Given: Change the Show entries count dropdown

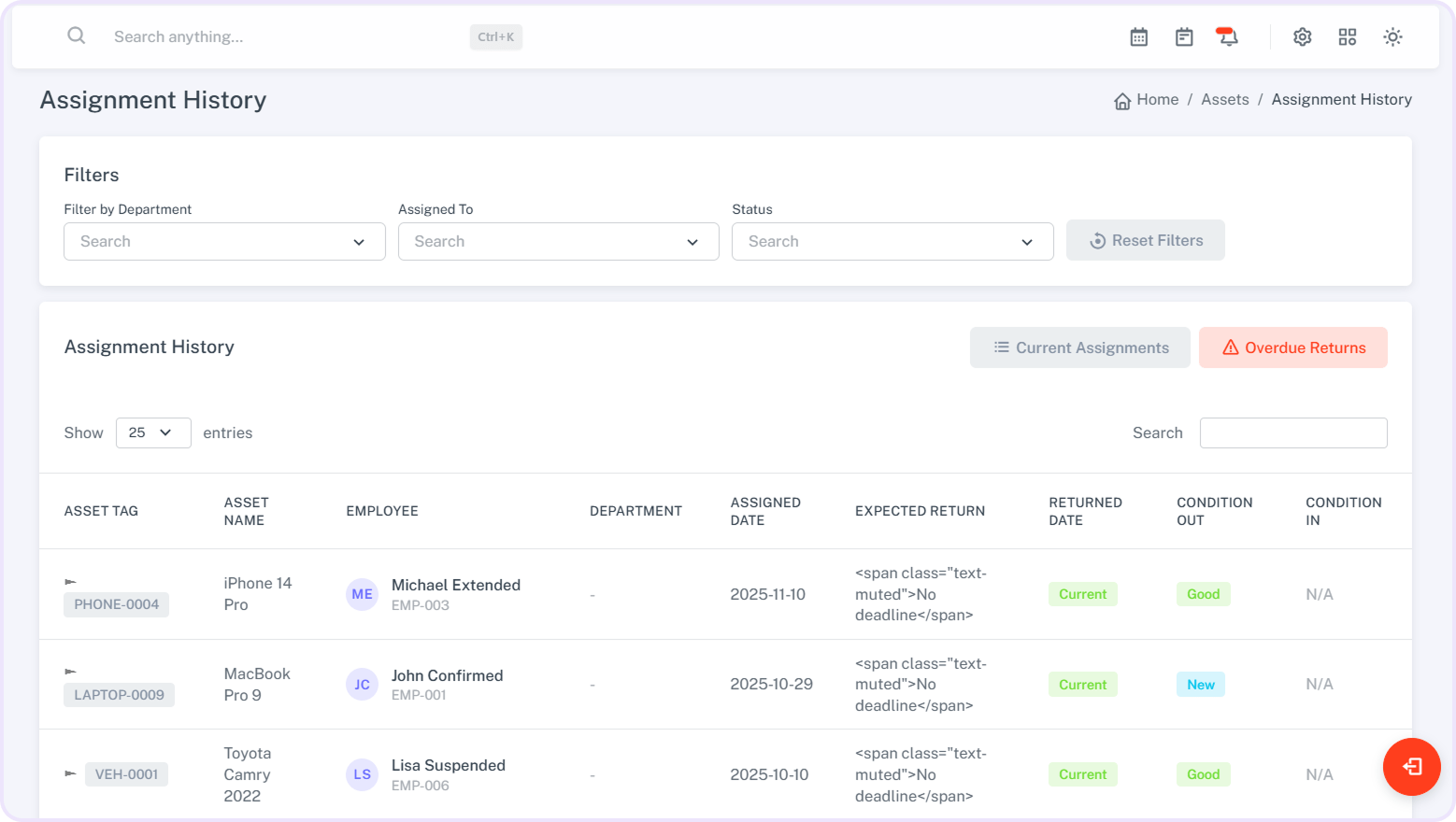Looking at the screenshot, I should tap(153, 433).
